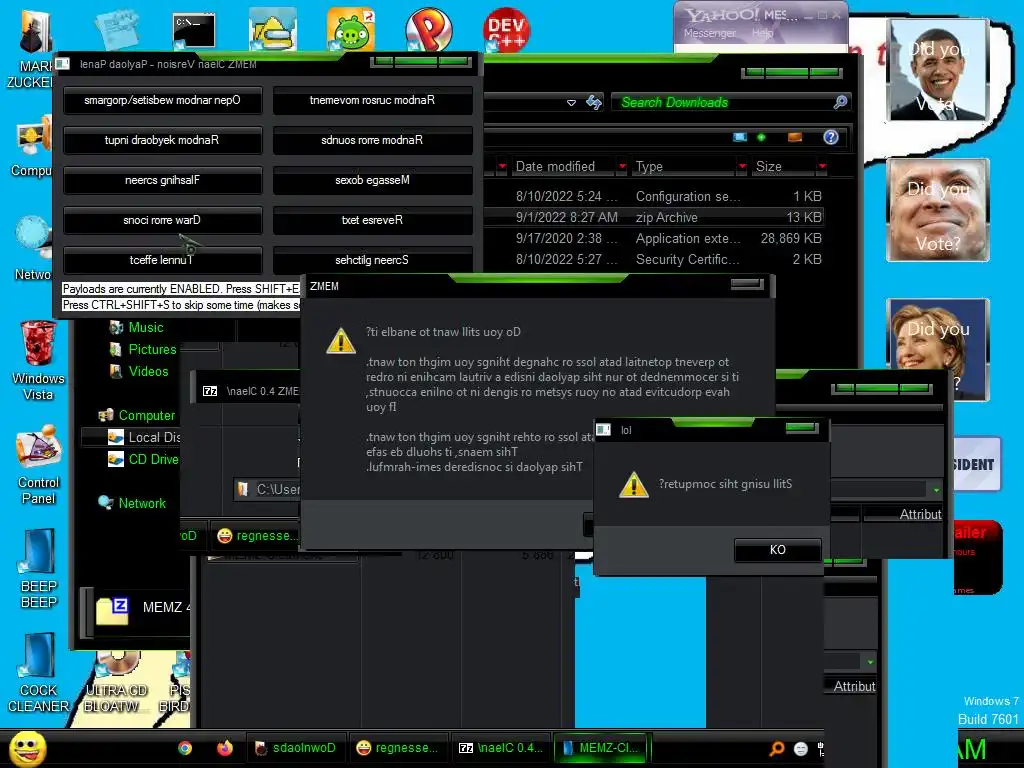This screenshot has width=1024, height=768.
Task: Click the search magnifier in Search Downloads box
Action: pyautogui.click(x=840, y=102)
